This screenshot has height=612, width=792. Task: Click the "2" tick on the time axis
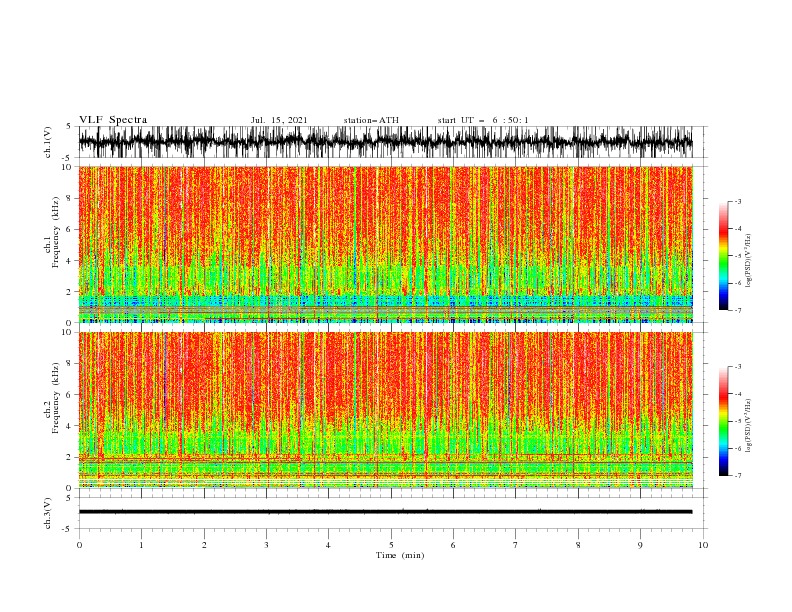[x=204, y=545]
